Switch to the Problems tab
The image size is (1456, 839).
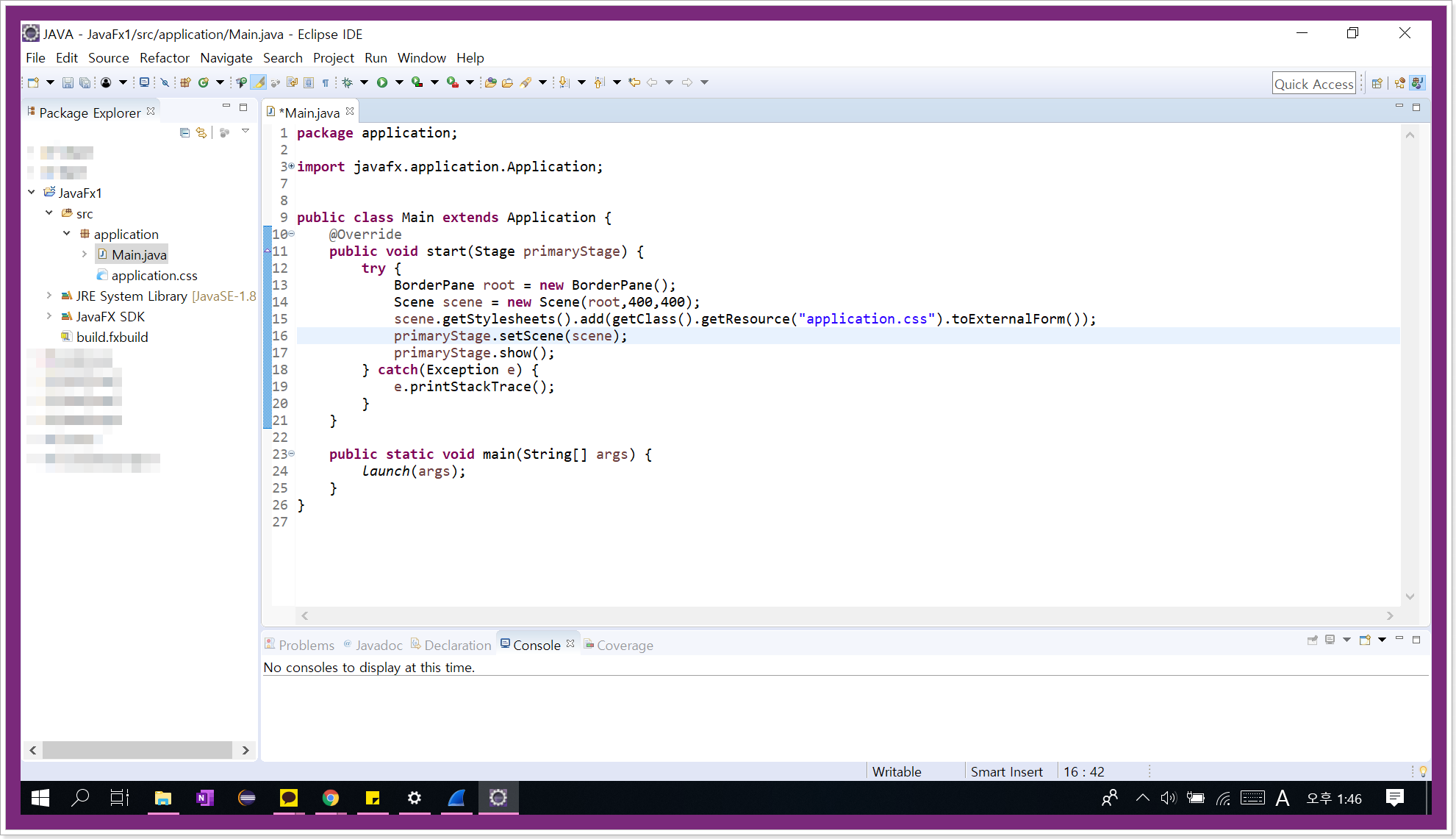click(x=299, y=645)
